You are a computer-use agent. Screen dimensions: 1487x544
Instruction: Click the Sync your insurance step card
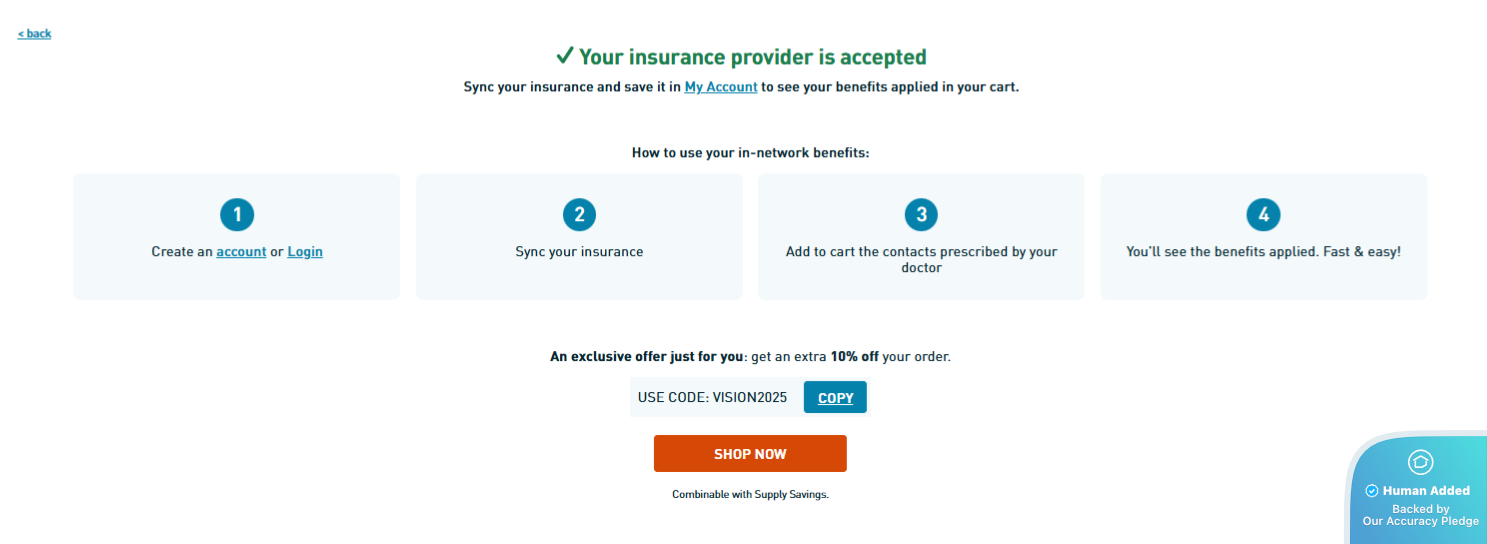pos(579,270)
